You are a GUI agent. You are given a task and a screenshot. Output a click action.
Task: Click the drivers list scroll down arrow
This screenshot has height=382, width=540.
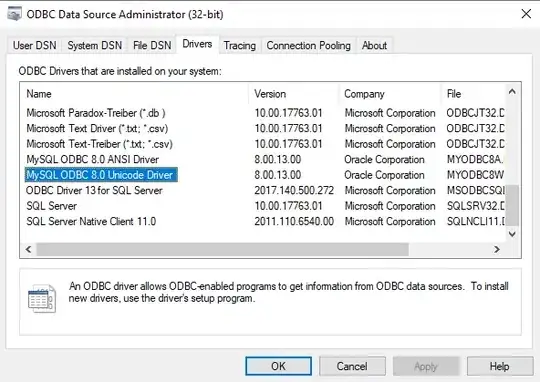[512, 234]
